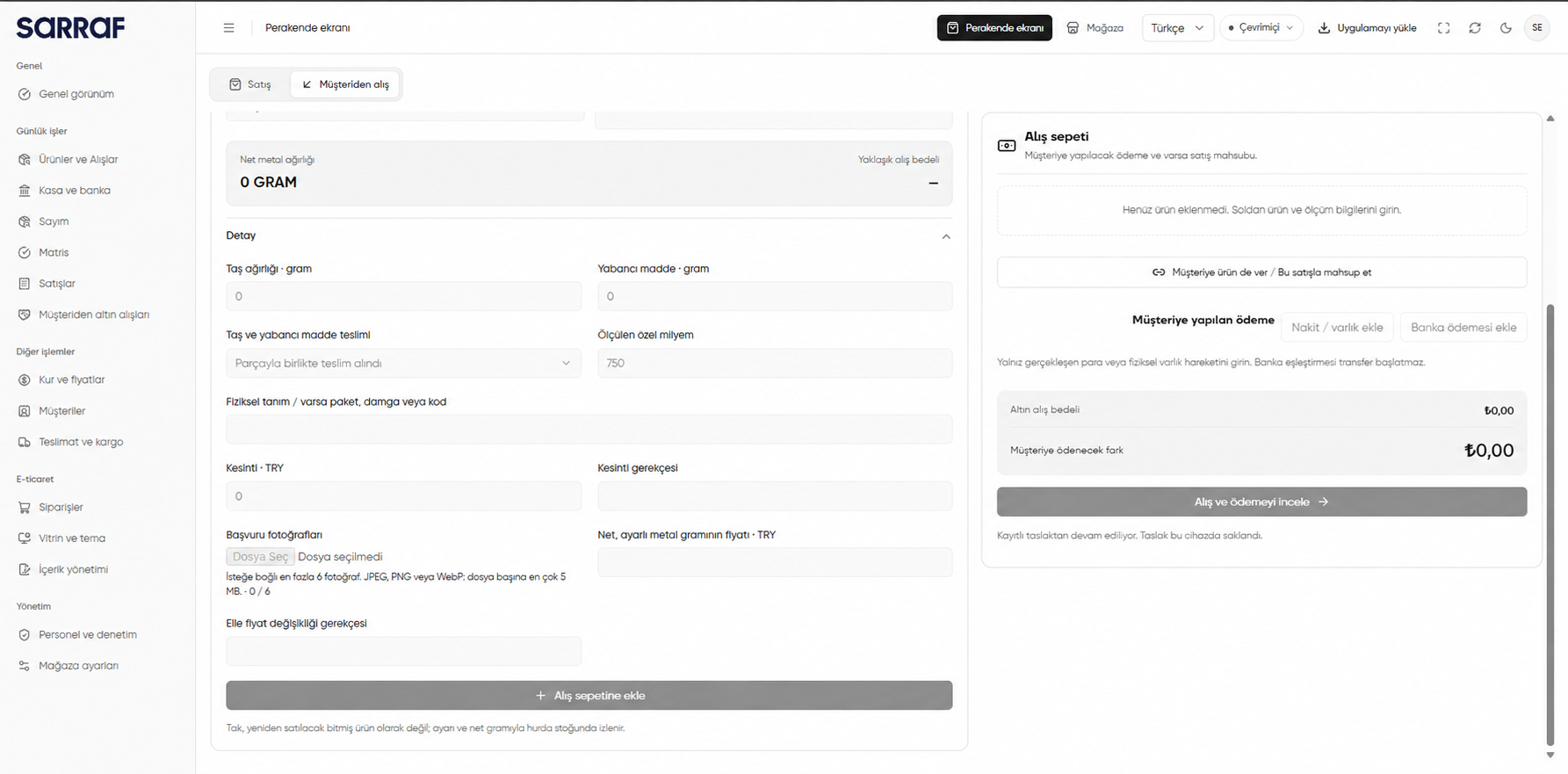Enter fullscreen mode icon
The image size is (1568, 774).
[x=1443, y=28]
